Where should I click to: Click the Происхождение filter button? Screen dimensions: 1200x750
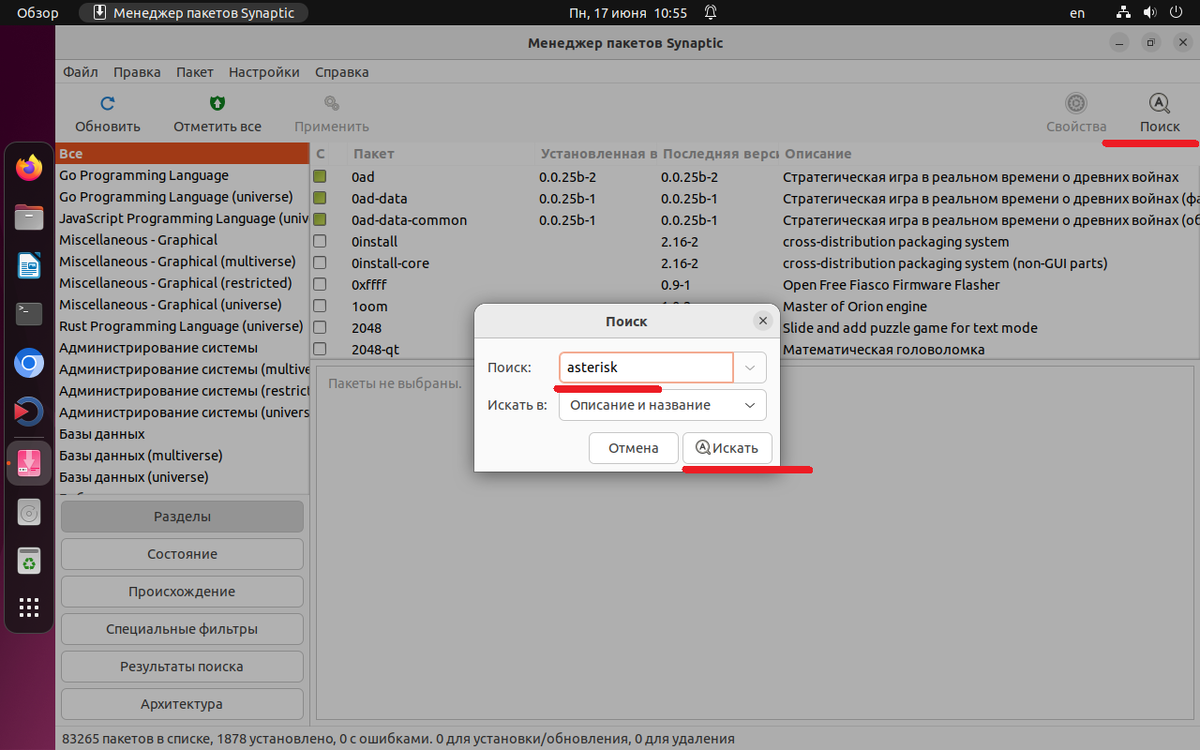[x=182, y=591]
